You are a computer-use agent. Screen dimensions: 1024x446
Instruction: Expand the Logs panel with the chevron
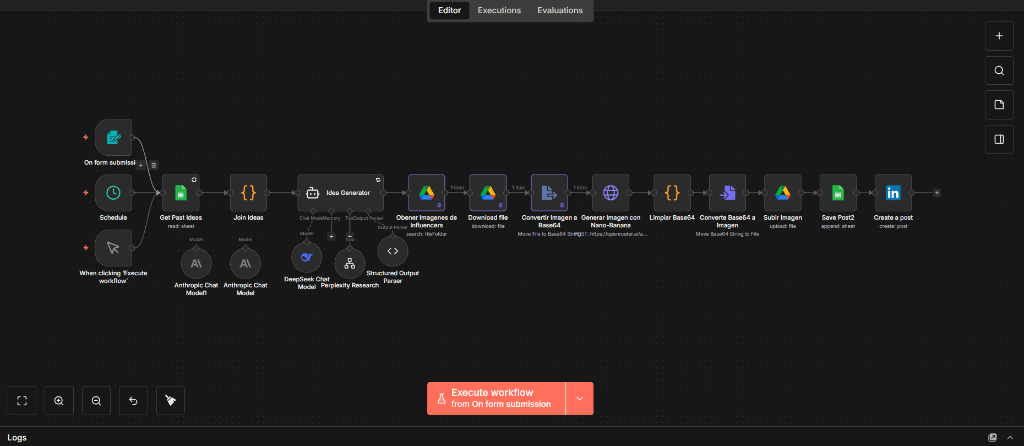click(1010, 437)
